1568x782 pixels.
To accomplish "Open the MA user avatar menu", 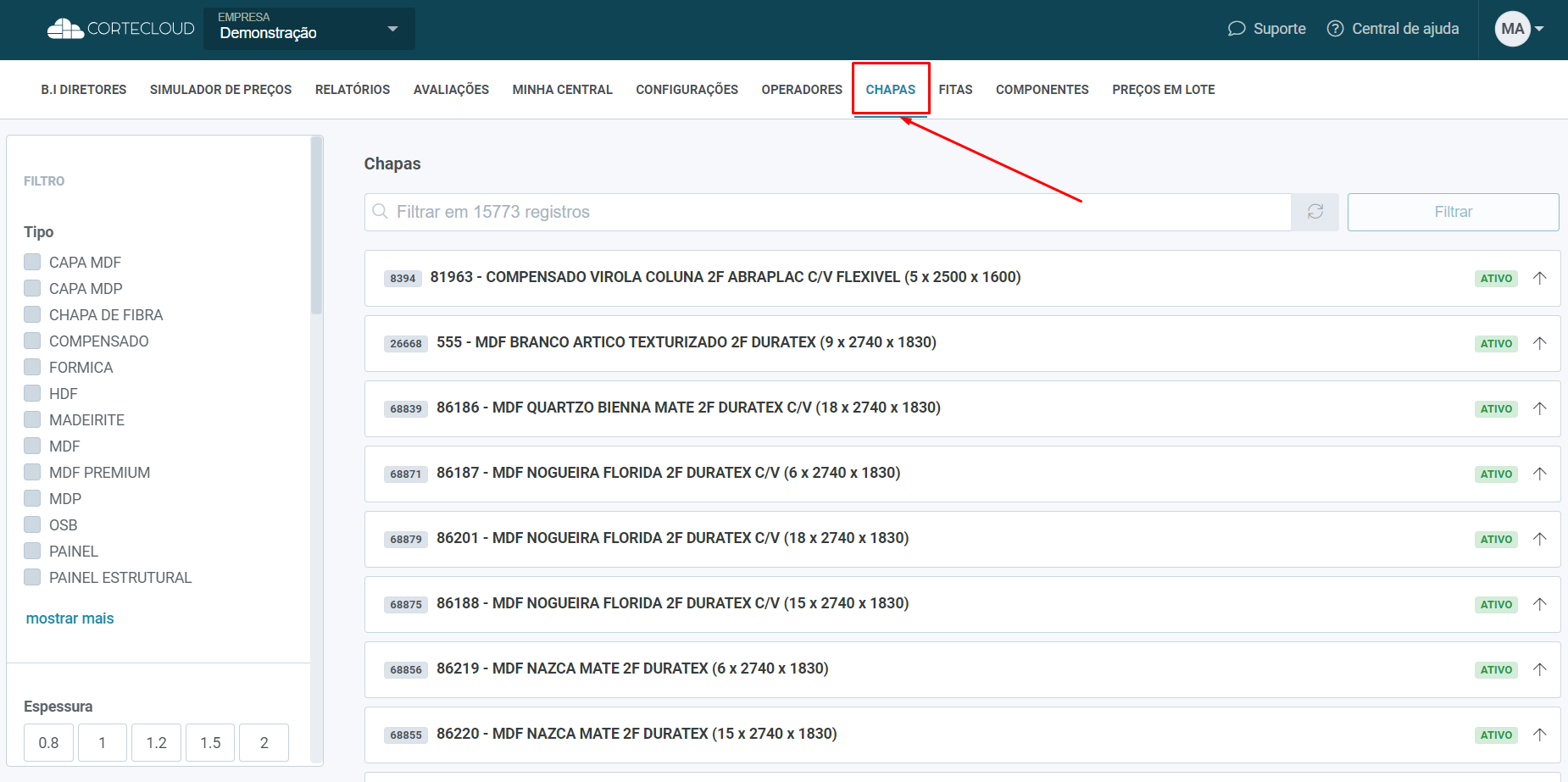I will click(1512, 29).
